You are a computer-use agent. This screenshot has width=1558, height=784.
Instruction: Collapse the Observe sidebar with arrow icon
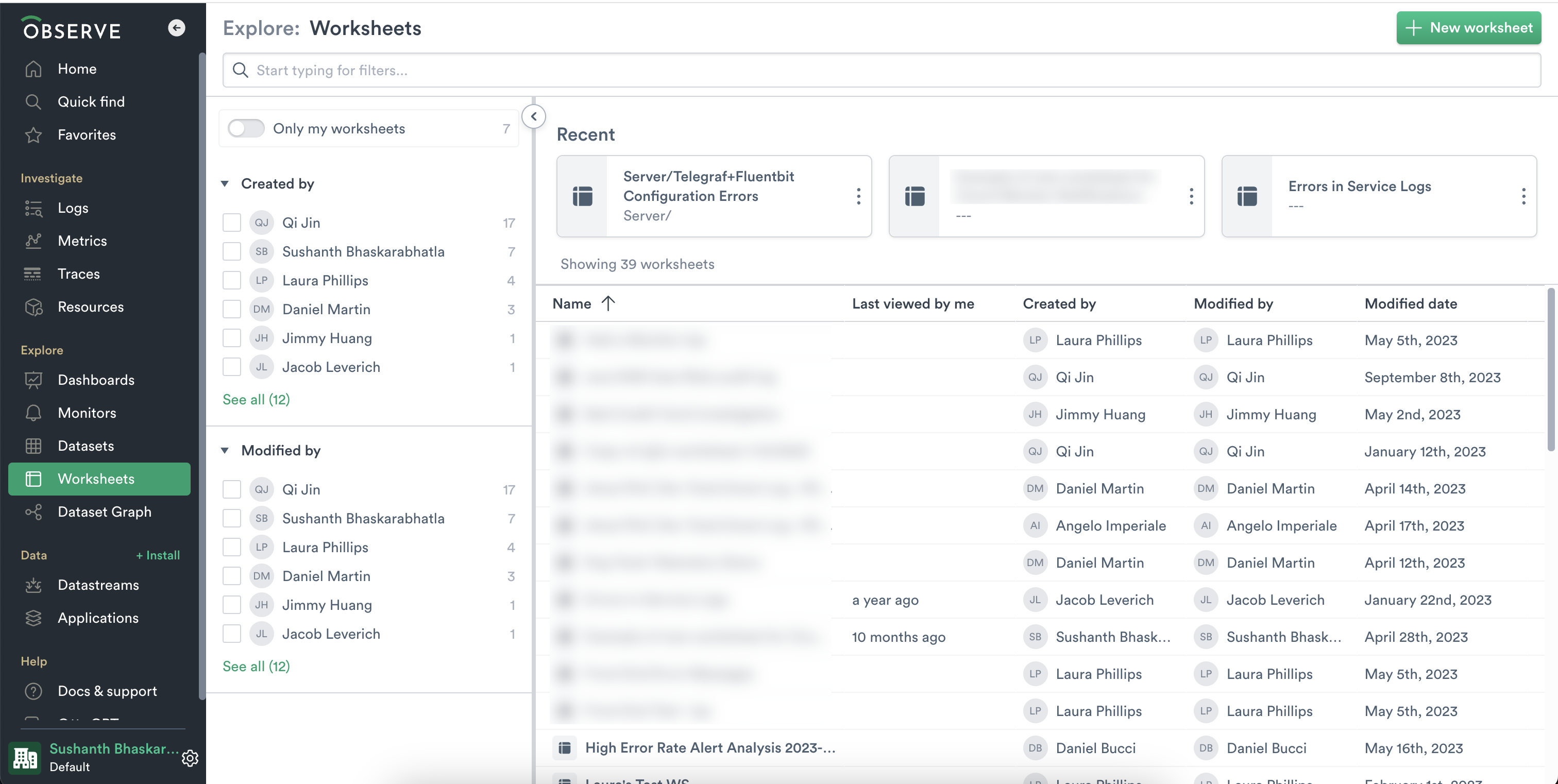tap(176, 28)
